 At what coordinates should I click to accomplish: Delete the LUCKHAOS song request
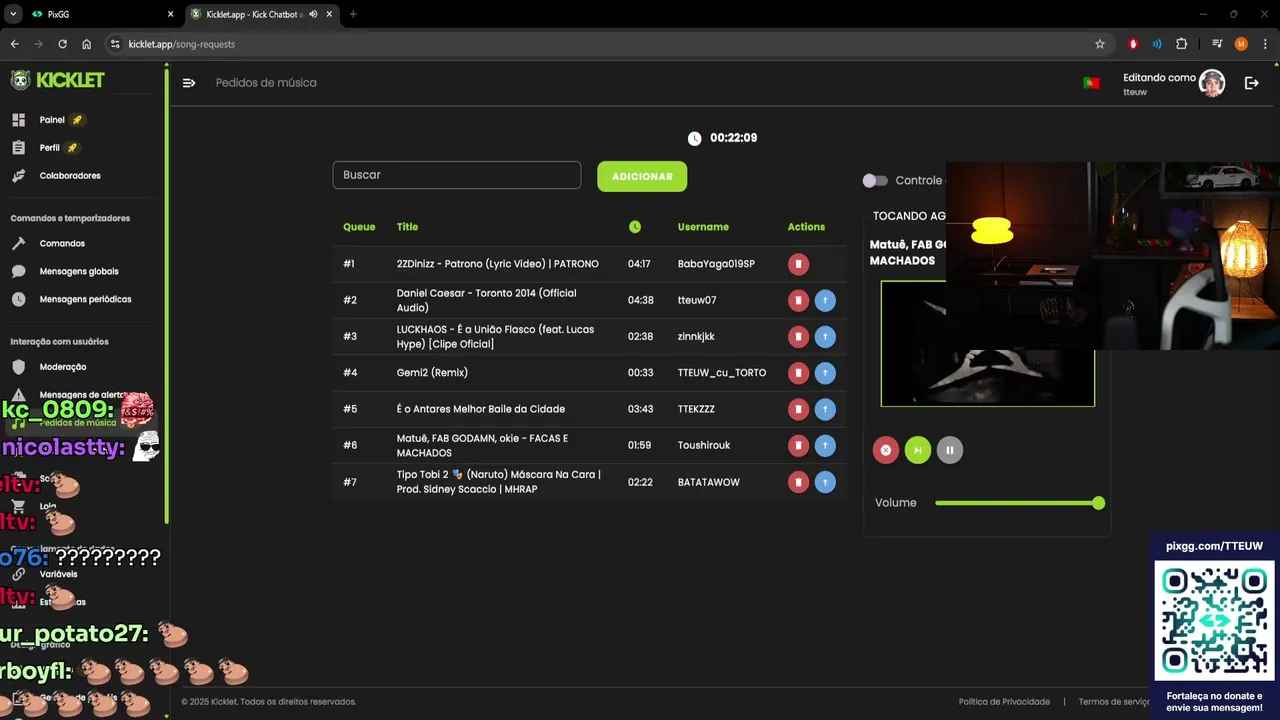[798, 337]
